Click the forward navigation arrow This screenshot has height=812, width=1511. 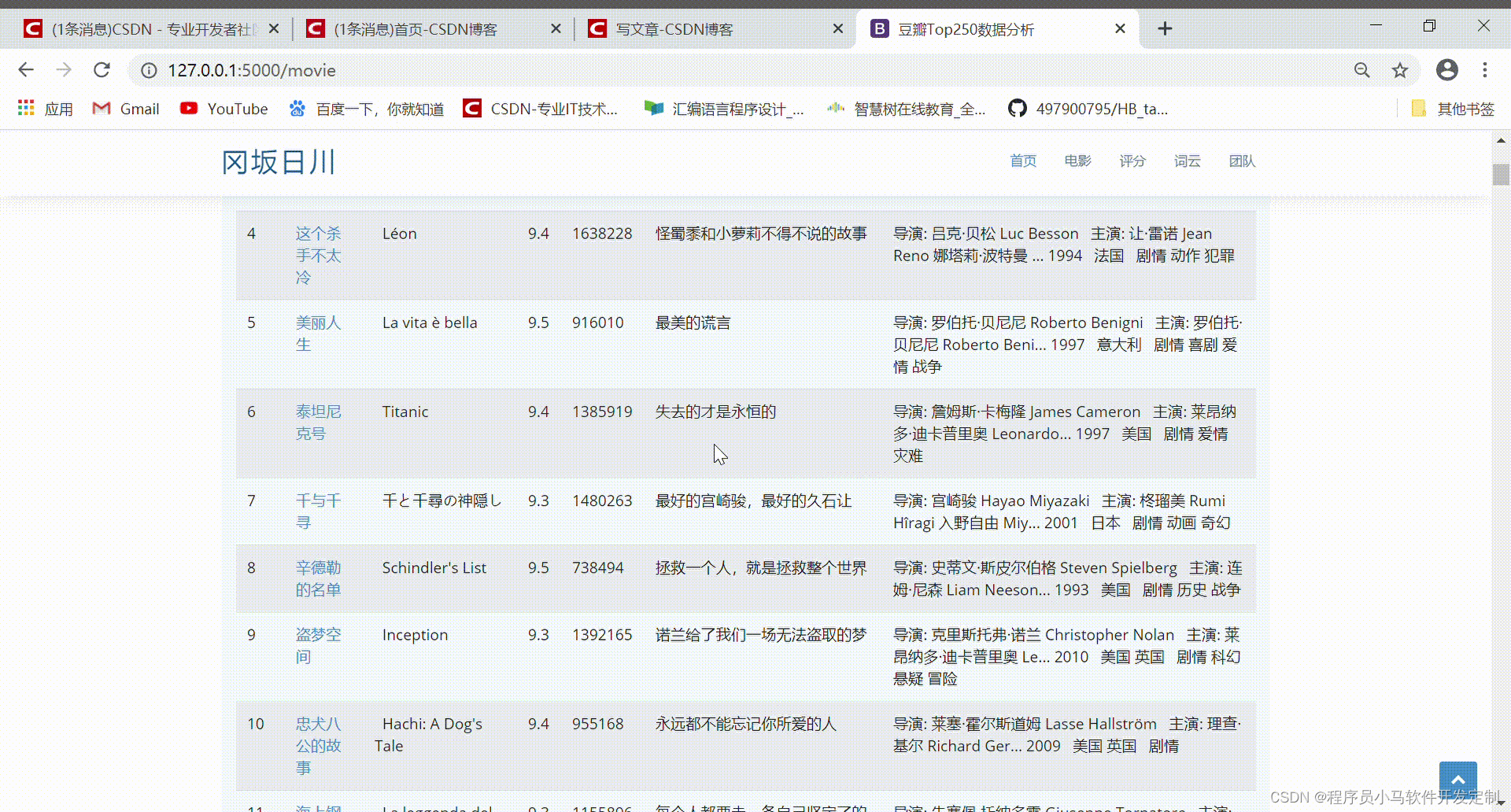(x=64, y=70)
